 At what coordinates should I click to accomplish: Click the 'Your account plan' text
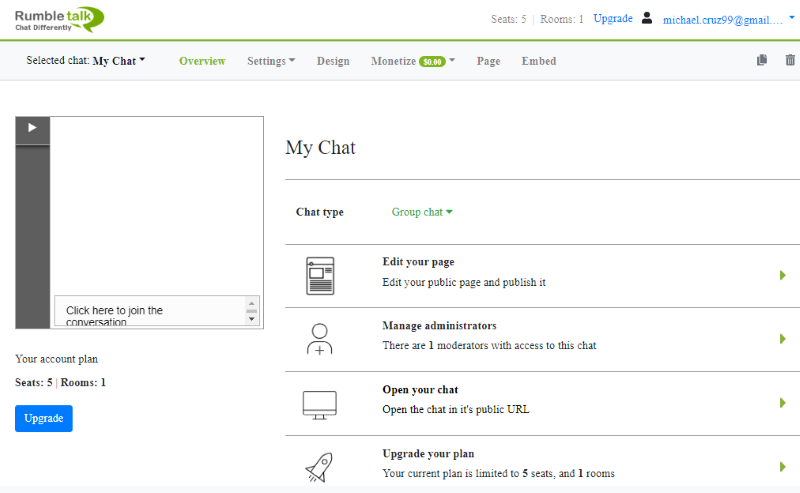pyautogui.click(x=57, y=359)
